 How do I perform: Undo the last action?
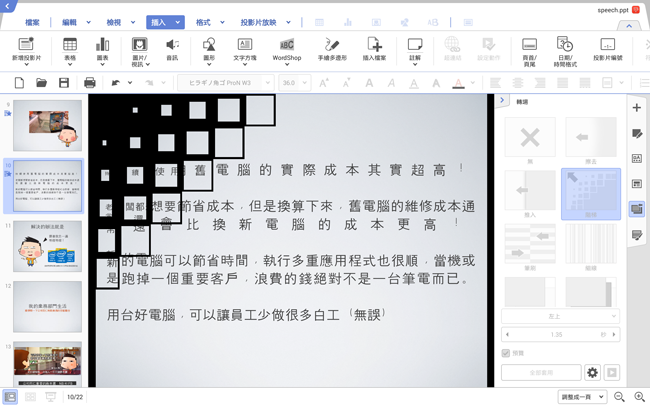116,83
